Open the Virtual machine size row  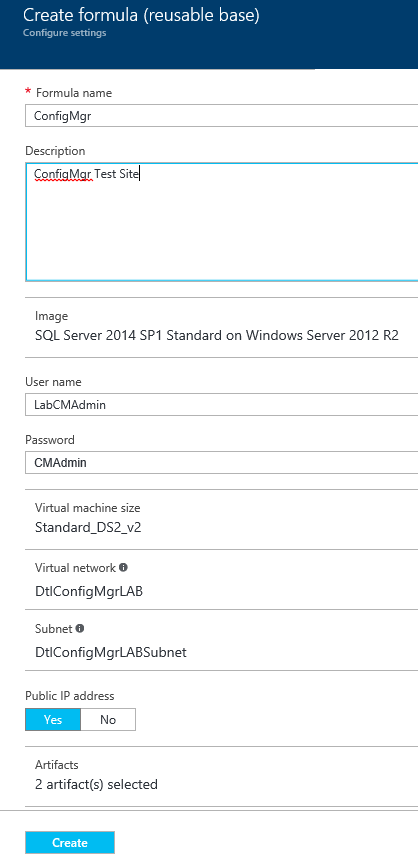click(x=222, y=519)
